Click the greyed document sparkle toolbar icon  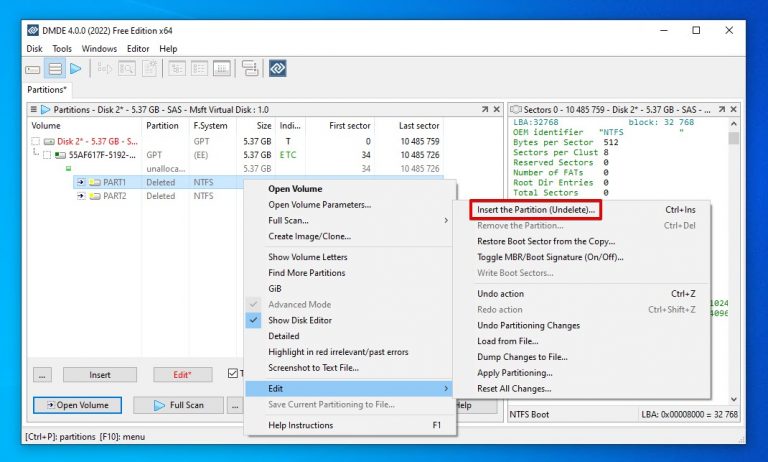[x=150, y=69]
